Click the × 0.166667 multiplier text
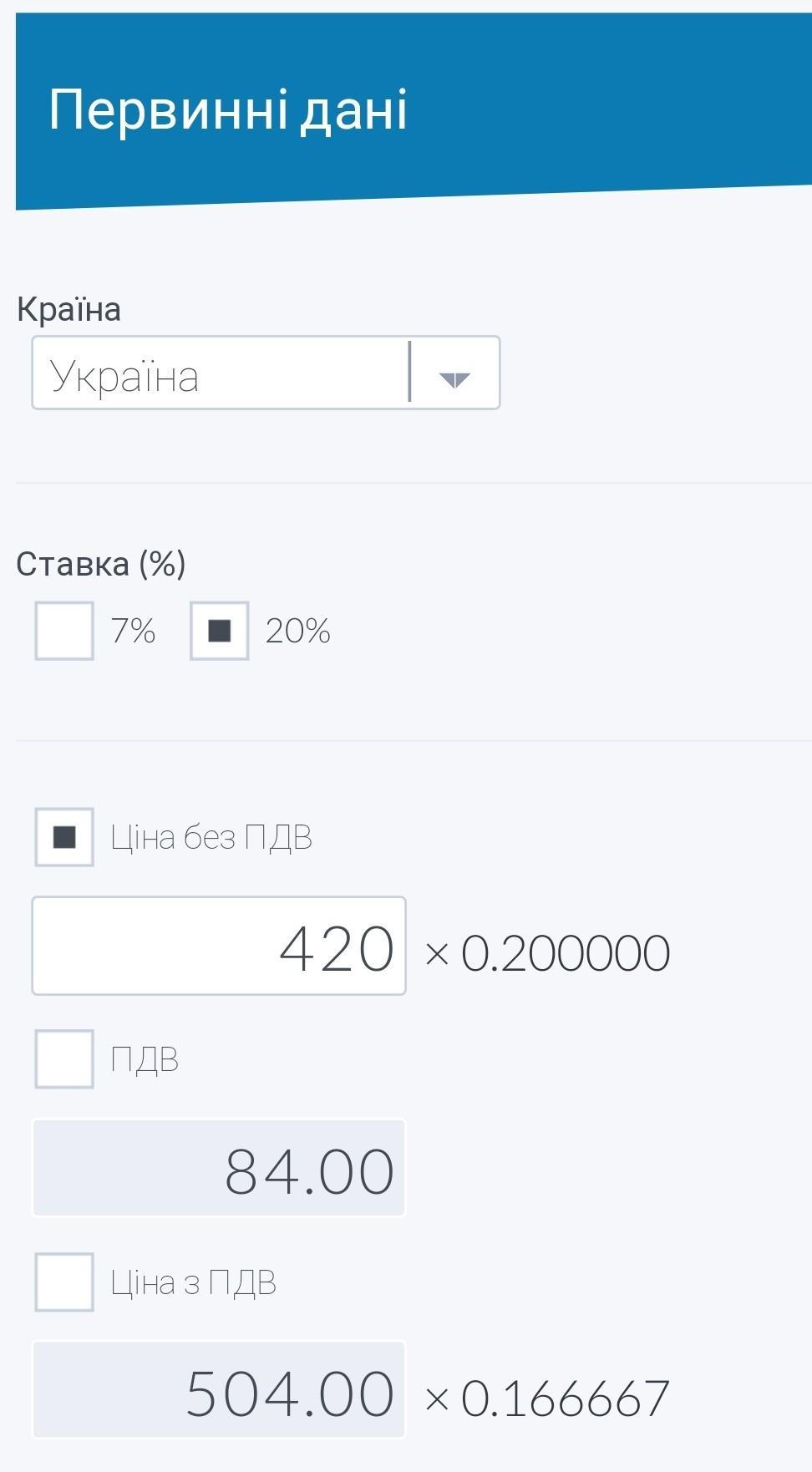Screen dimensions: 812x1472 click(x=547, y=1398)
